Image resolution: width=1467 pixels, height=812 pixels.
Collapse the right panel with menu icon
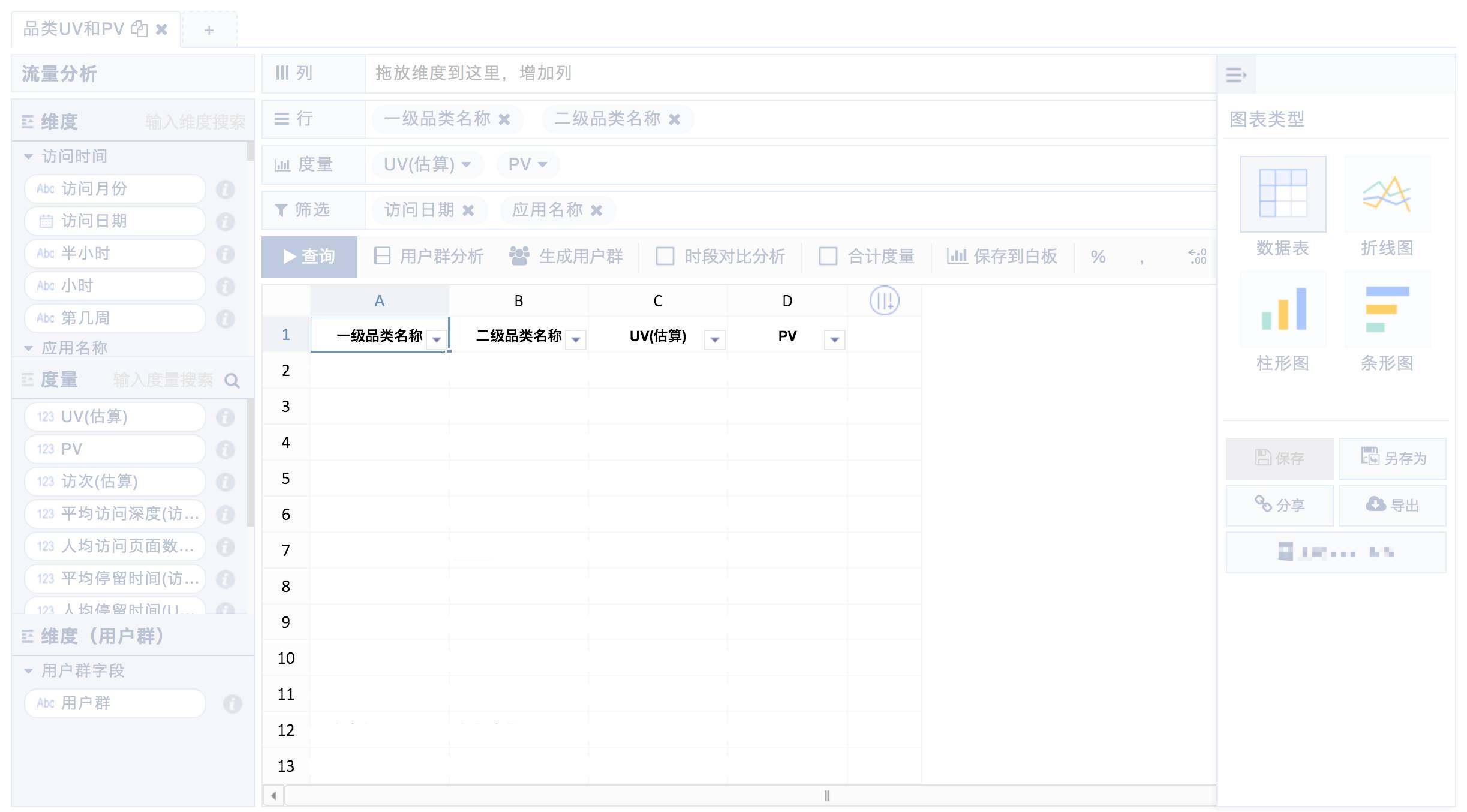pos(1235,75)
